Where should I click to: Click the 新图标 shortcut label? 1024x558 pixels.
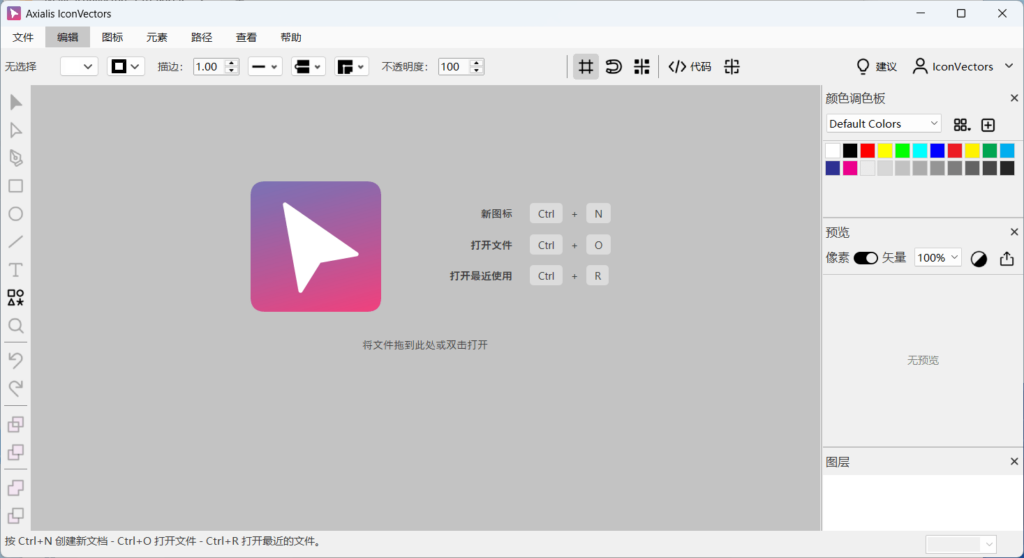point(497,214)
